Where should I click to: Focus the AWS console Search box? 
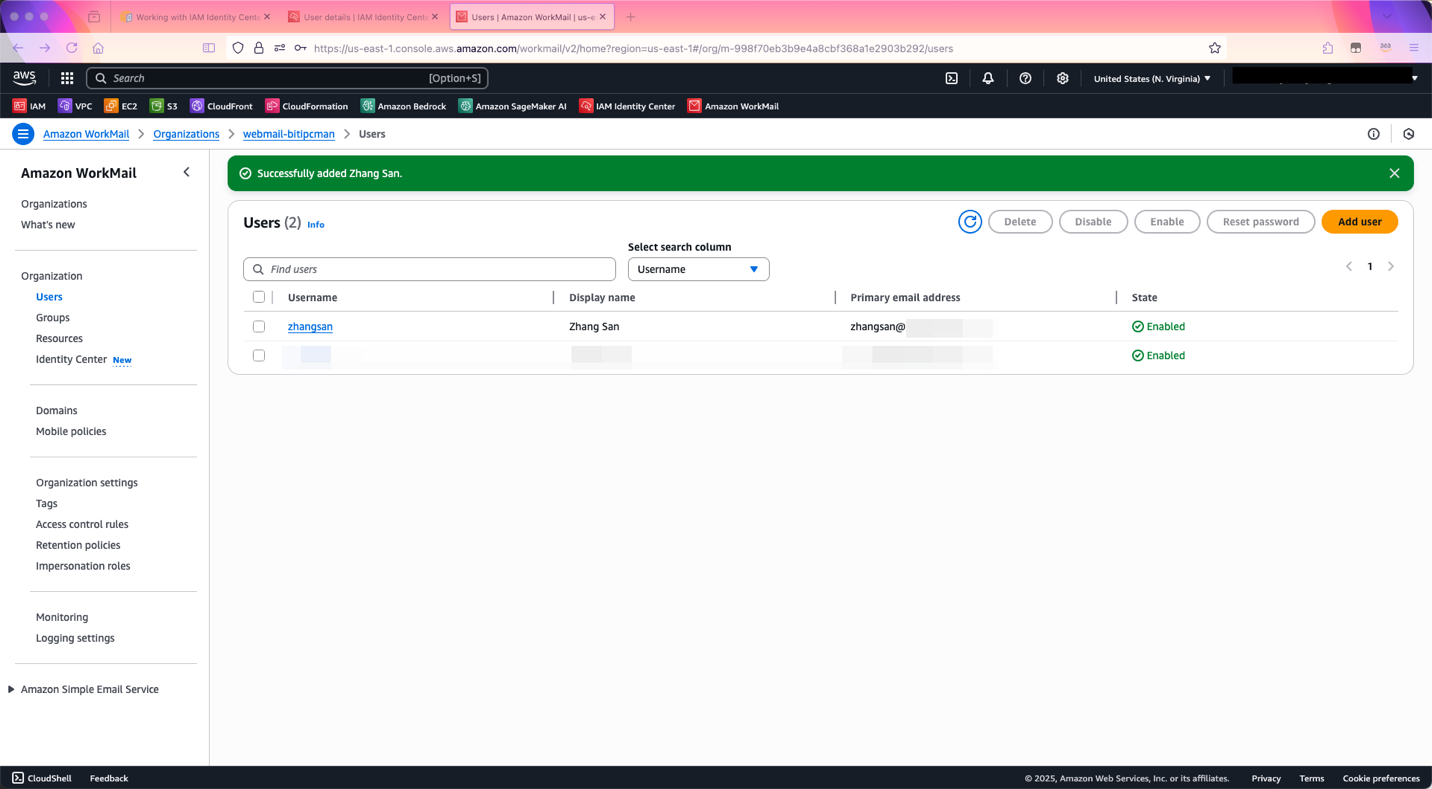coord(287,78)
